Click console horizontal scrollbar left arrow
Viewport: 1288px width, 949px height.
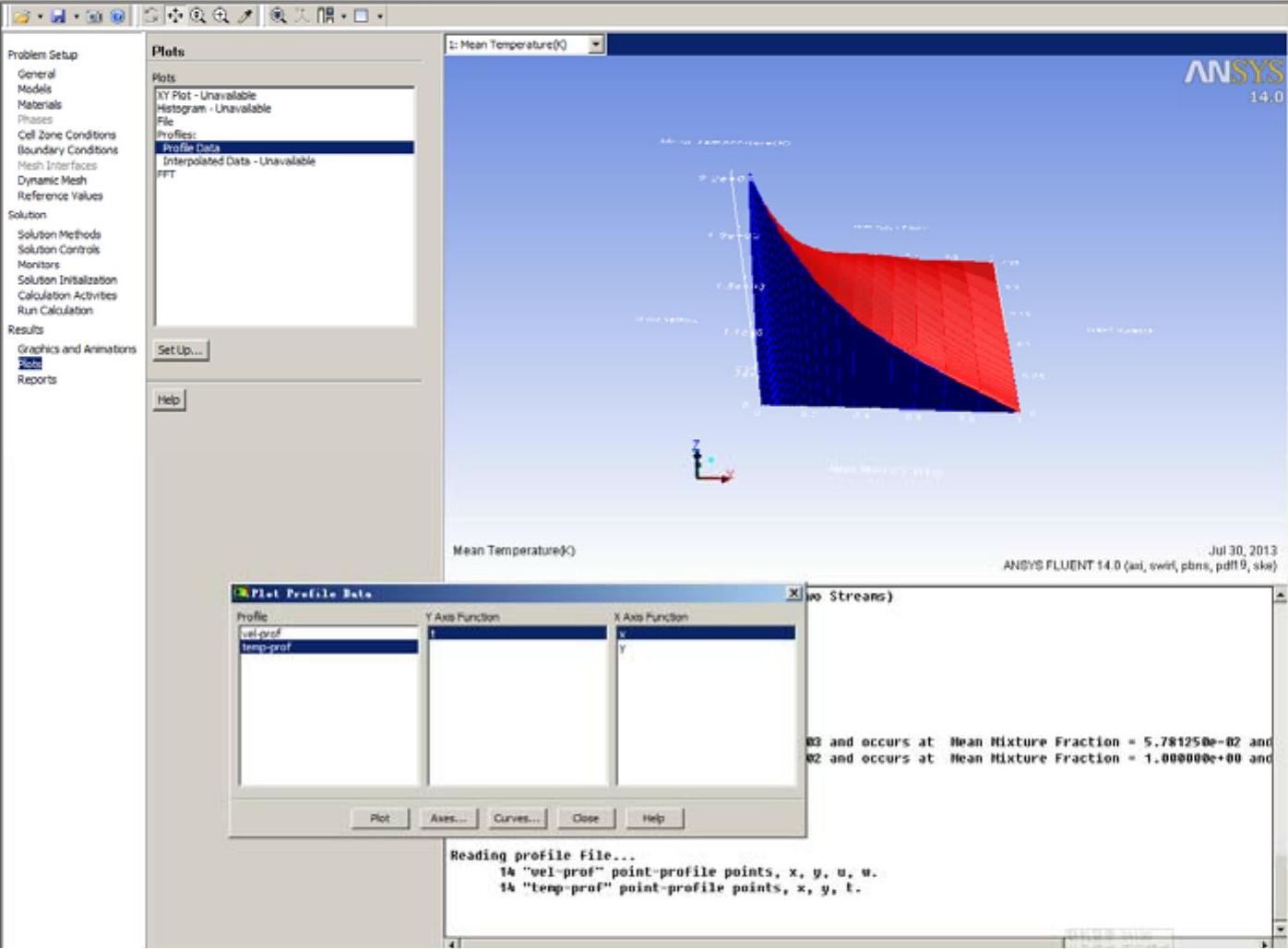point(453,943)
